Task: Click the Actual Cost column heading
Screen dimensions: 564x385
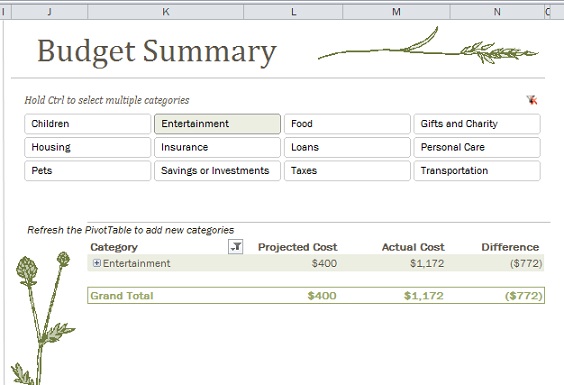Action: [413, 247]
